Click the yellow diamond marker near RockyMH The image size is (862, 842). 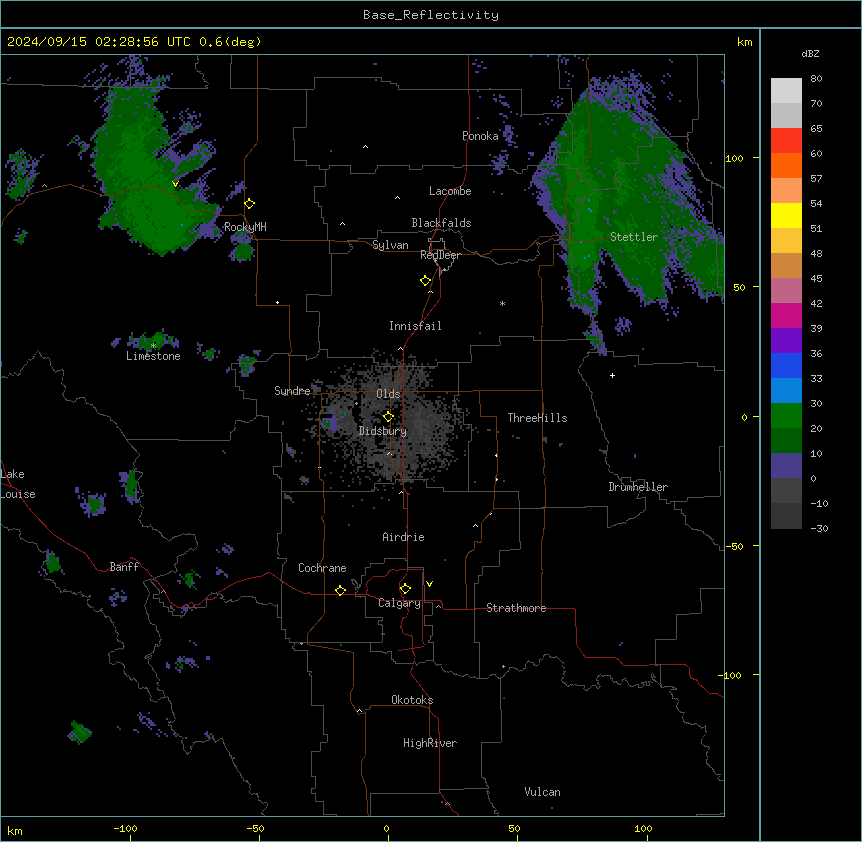(250, 204)
